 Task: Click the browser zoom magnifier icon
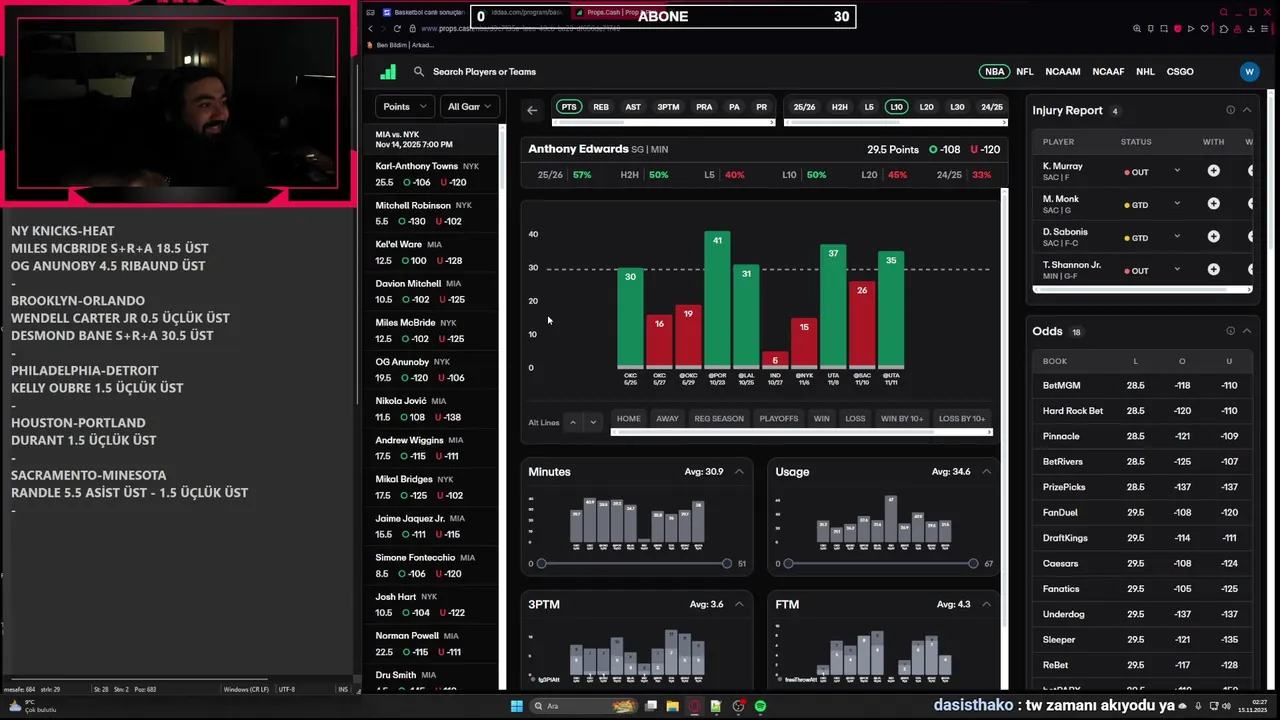(x=1137, y=29)
